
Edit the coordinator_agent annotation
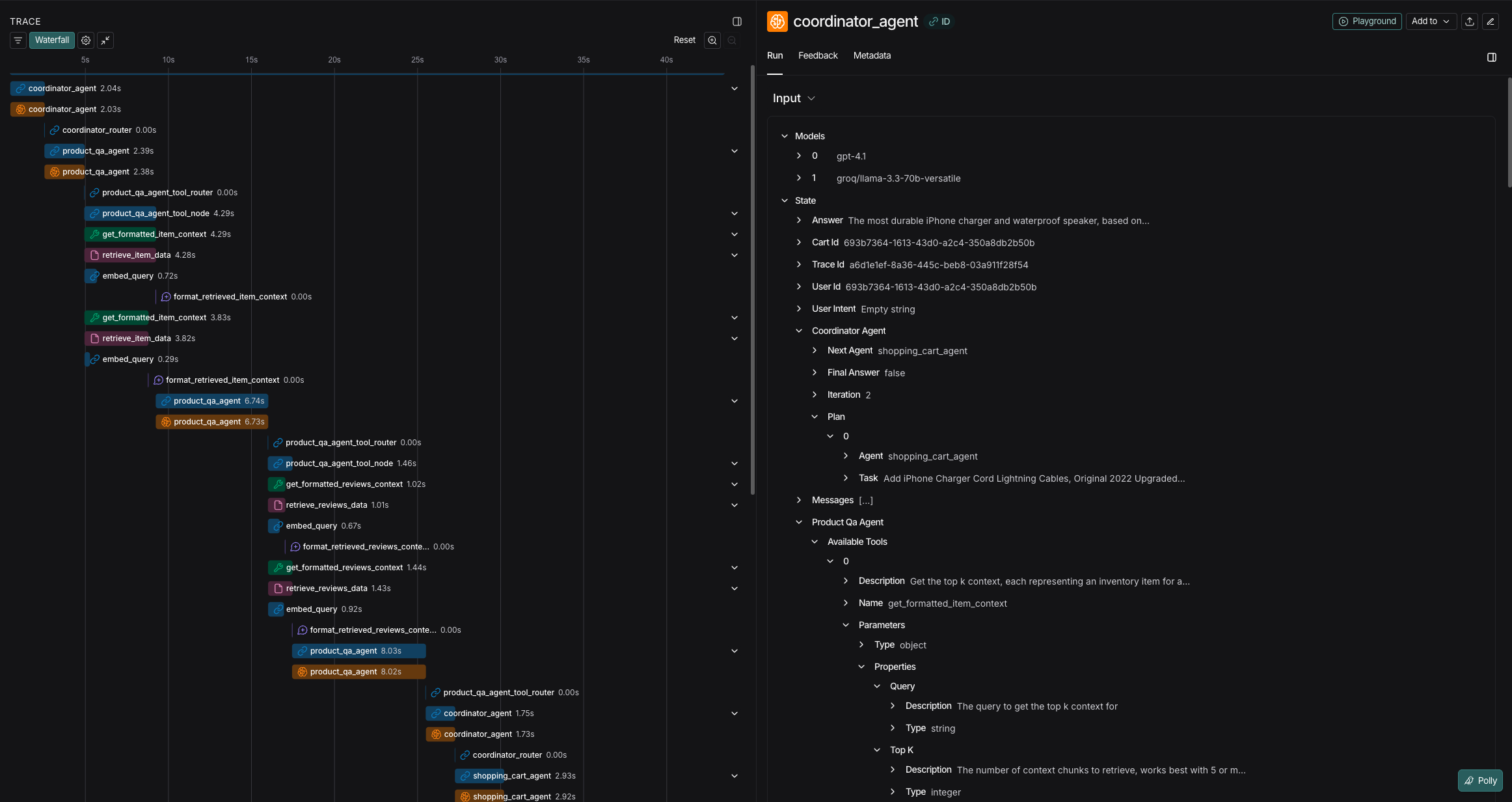point(1491,21)
